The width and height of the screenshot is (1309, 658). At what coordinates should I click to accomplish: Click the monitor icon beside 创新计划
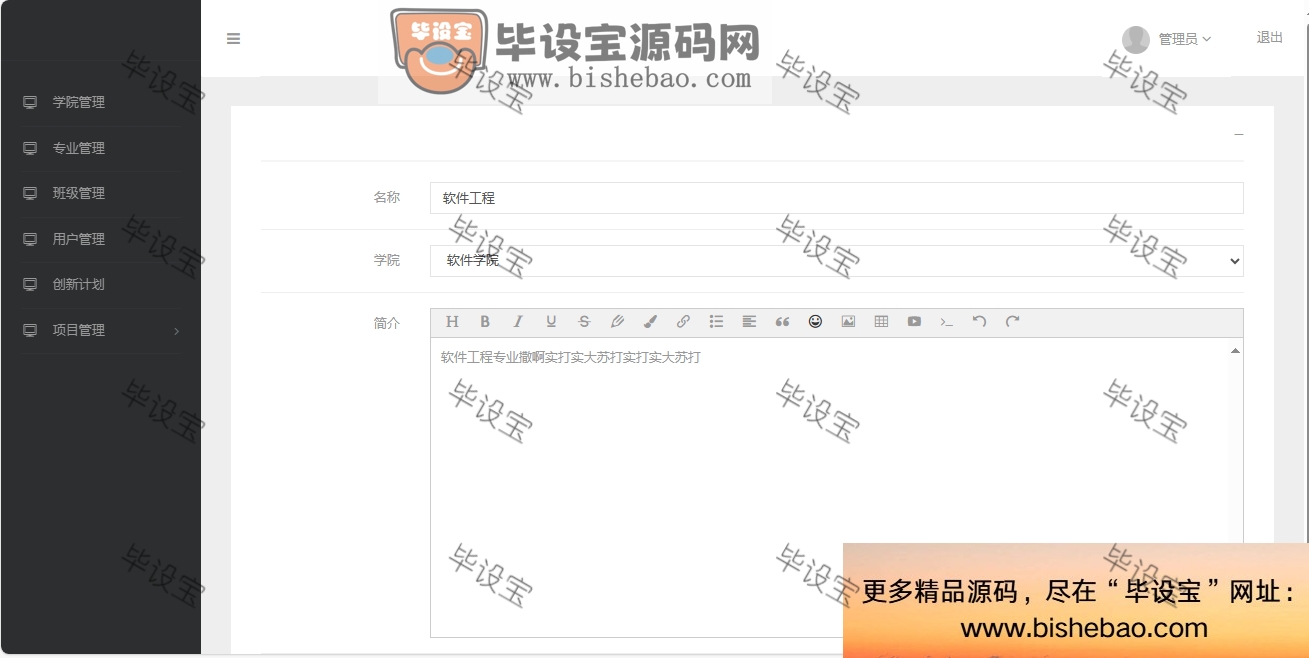[30, 284]
